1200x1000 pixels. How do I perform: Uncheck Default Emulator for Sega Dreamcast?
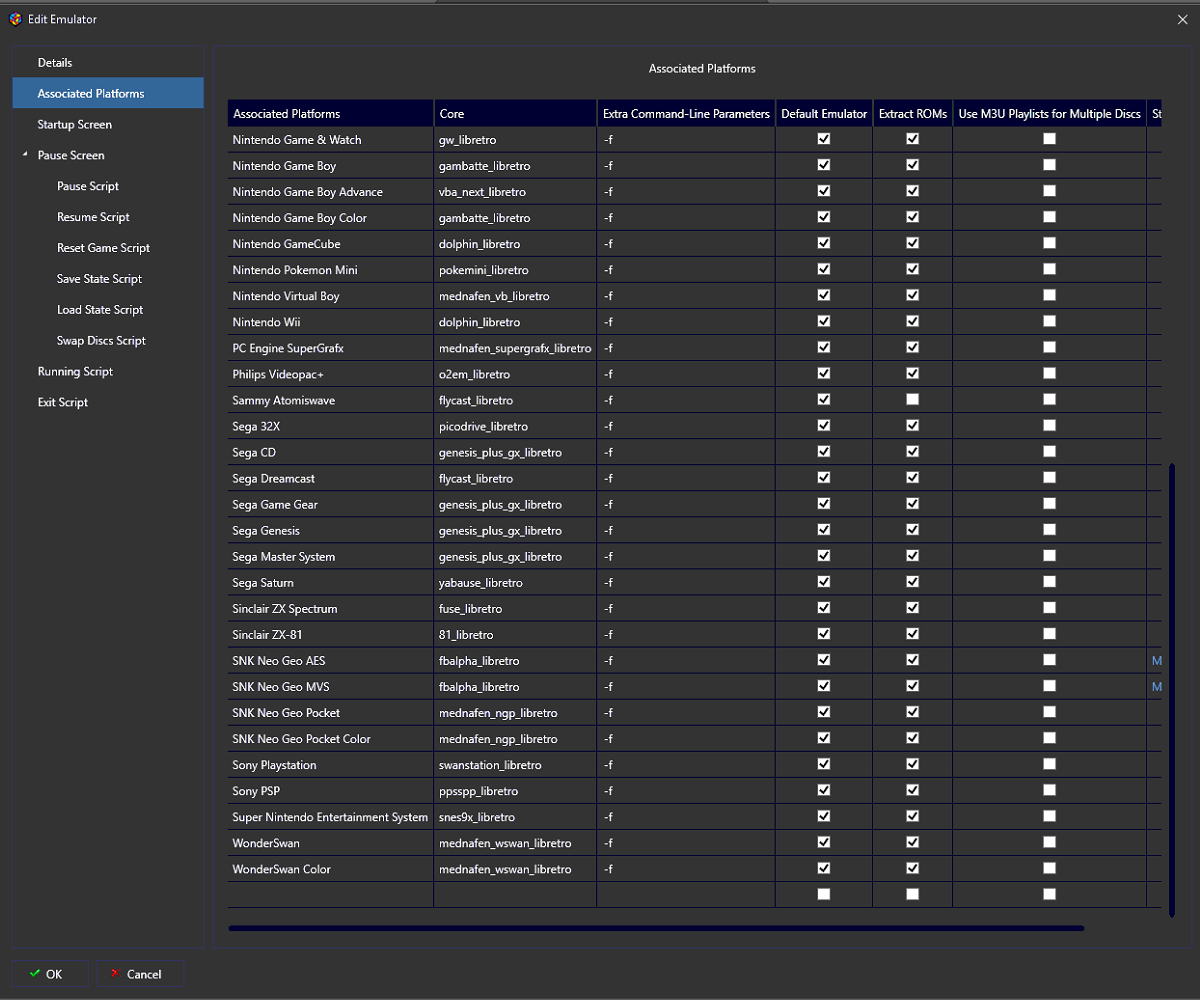pyautogui.click(x=824, y=477)
